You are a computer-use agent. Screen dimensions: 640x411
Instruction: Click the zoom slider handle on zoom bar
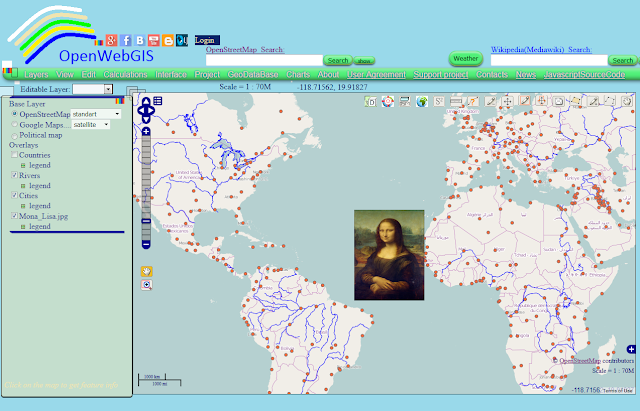pyautogui.click(x=146, y=221)
